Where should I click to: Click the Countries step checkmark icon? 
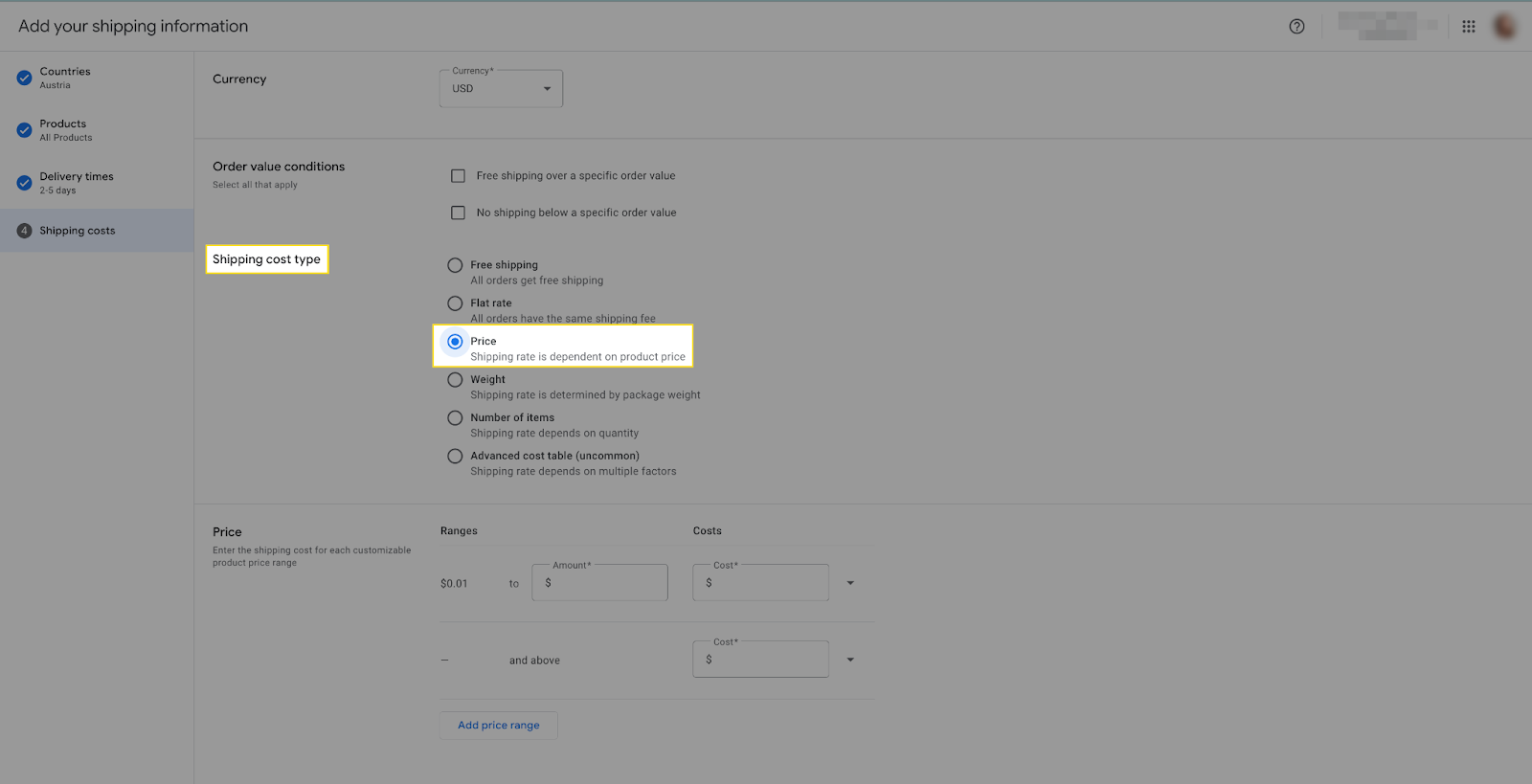24,78
